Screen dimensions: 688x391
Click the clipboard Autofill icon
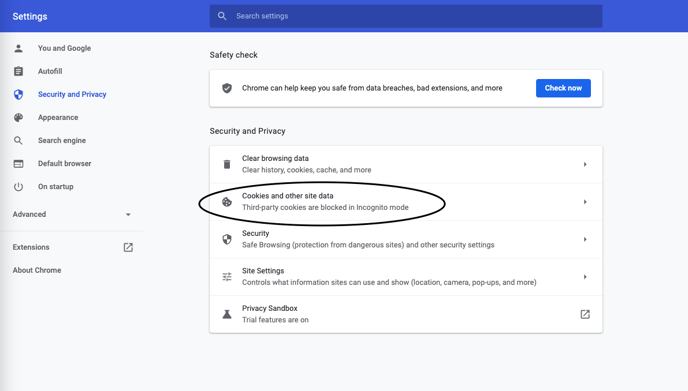pyautogui.click(x=18, y=71)
